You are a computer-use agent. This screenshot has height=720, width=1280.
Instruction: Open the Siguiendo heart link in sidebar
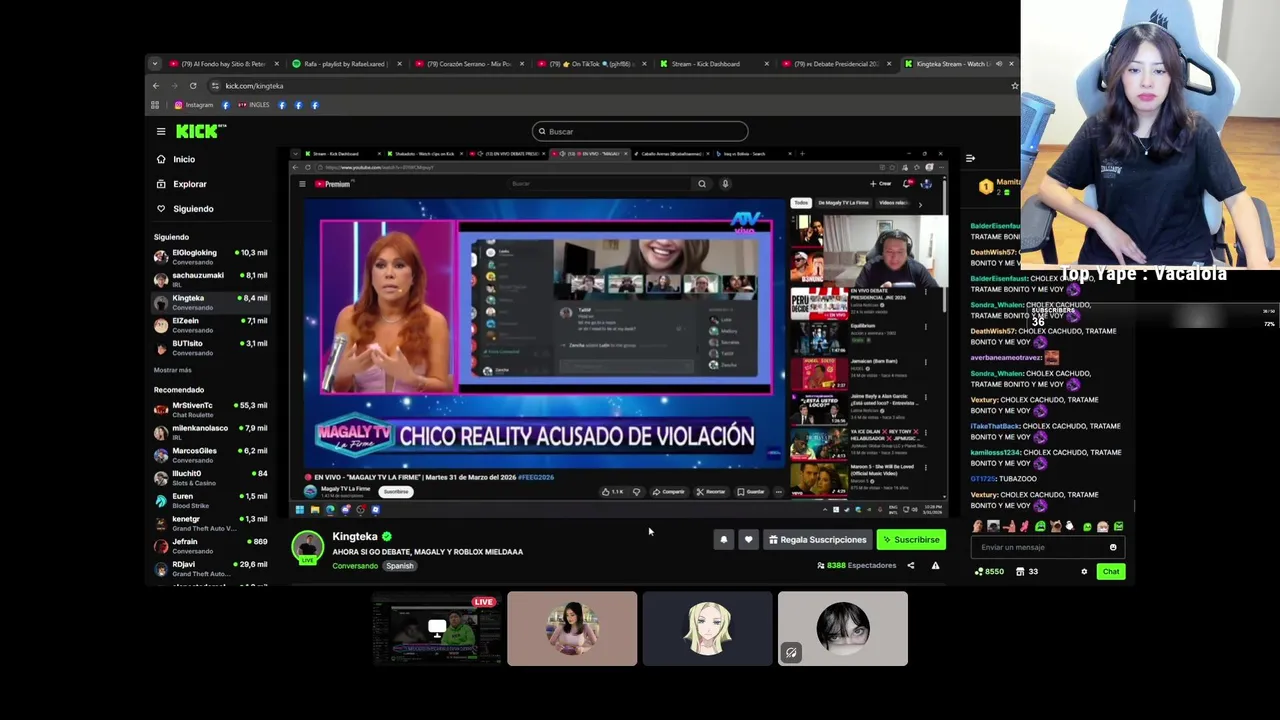click(185, 209)
